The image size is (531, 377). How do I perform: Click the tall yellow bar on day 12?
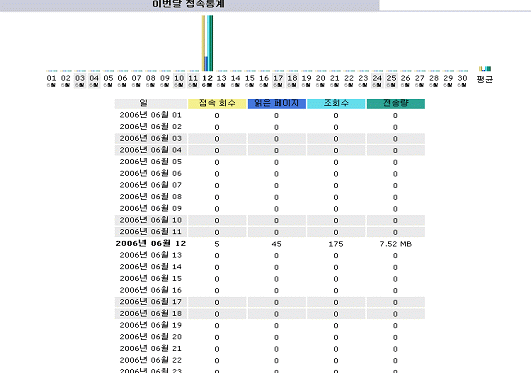tap(203, 43)
